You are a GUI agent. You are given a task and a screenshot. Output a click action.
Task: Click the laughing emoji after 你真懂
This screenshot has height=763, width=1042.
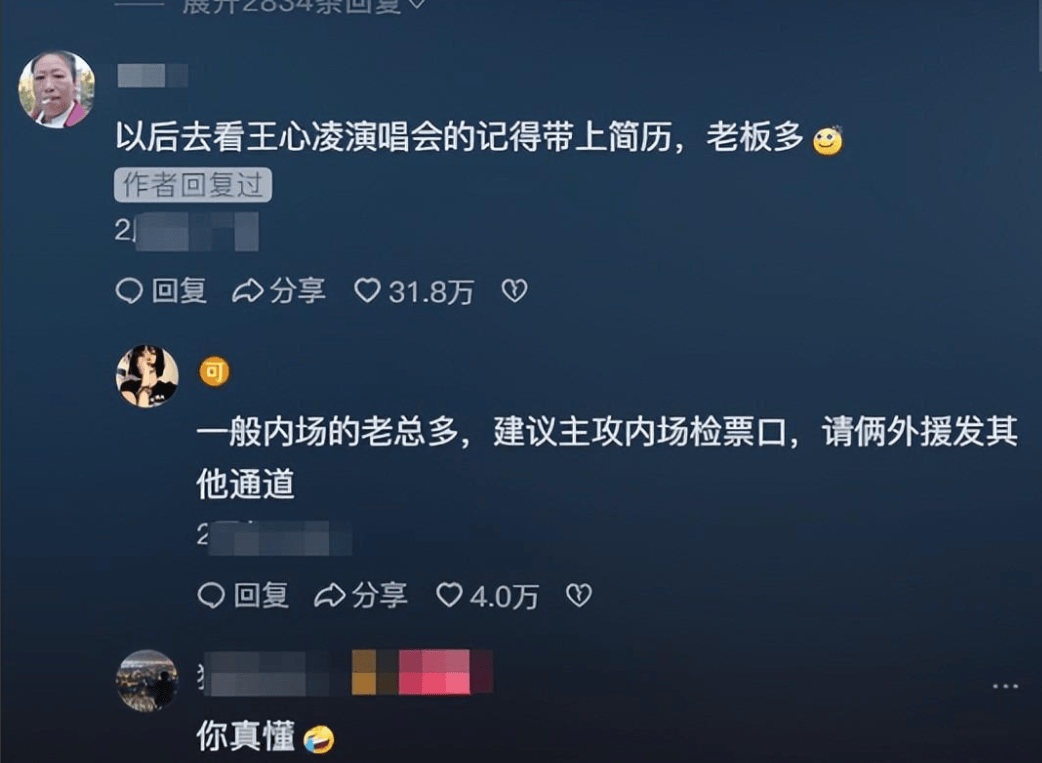click(318, 738)
